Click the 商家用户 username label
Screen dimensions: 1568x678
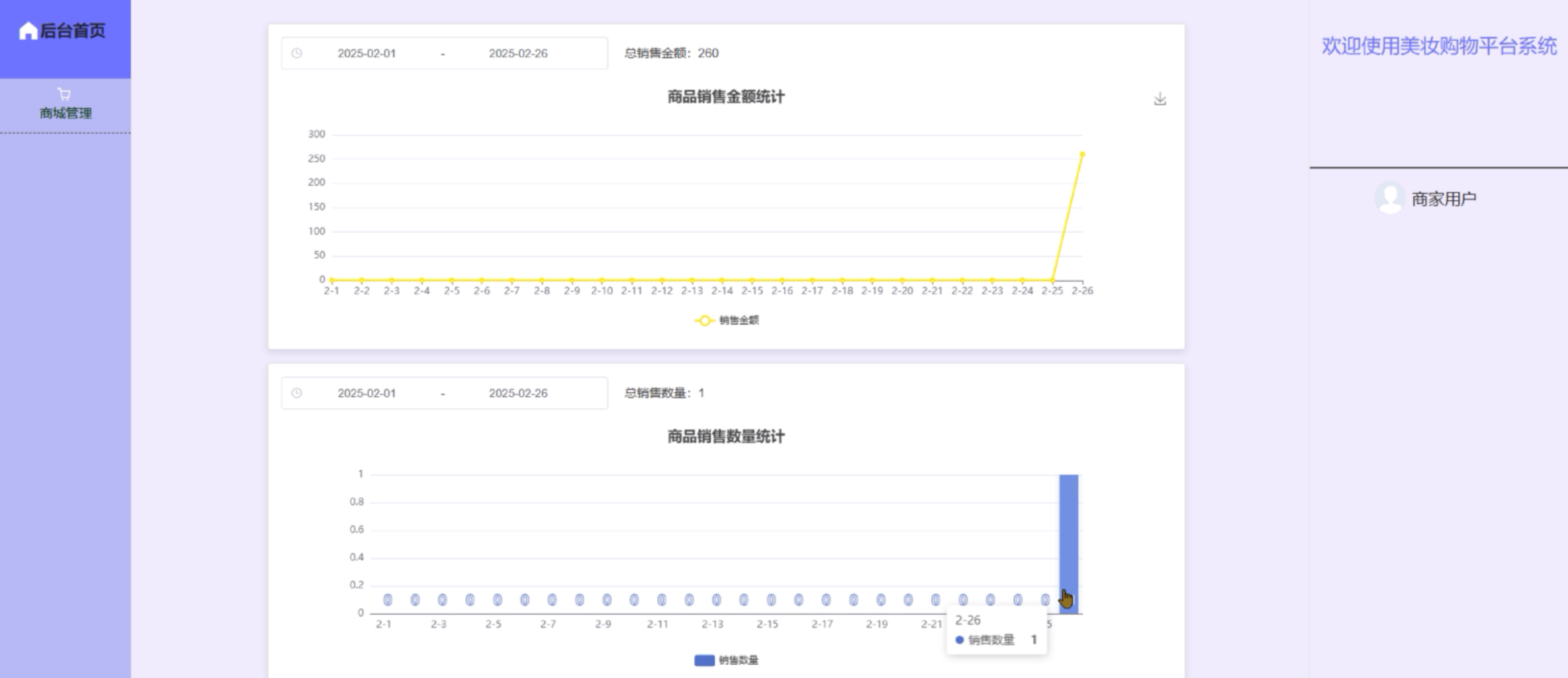pyautogui.click(x=1443, y=199)
